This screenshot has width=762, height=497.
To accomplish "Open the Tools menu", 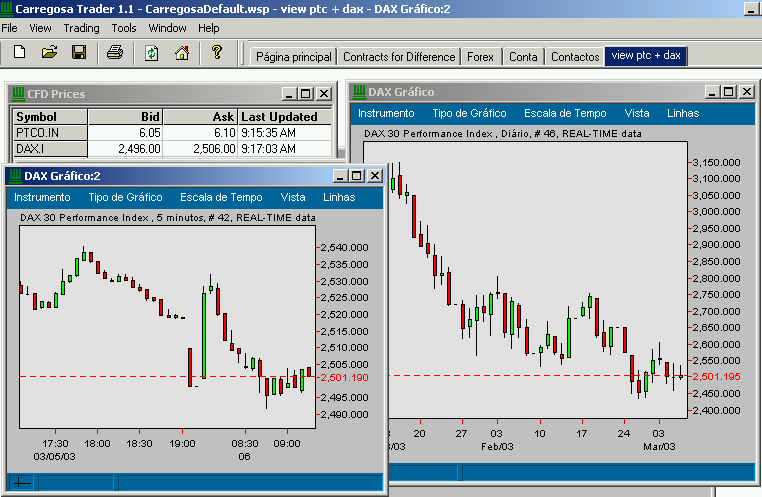I will [x=124, y=28].
